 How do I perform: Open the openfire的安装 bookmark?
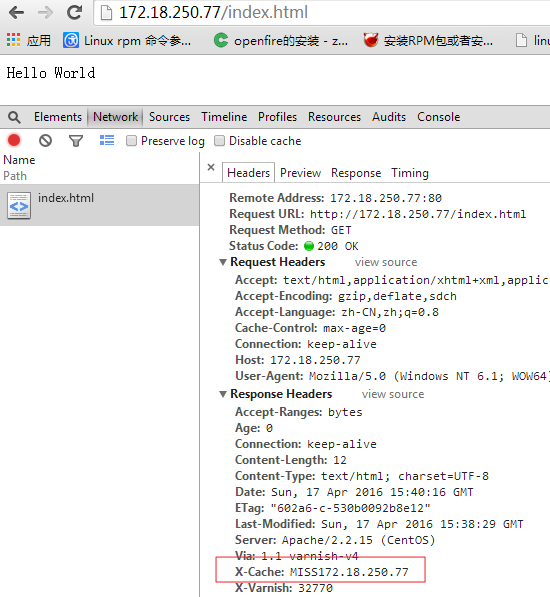click(281, 40)
